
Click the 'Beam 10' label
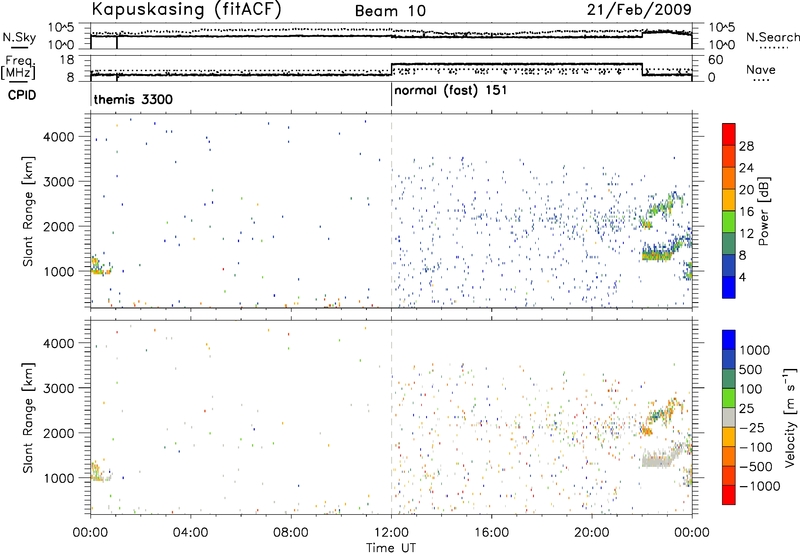pyautogui.click(x=390, y=11)
